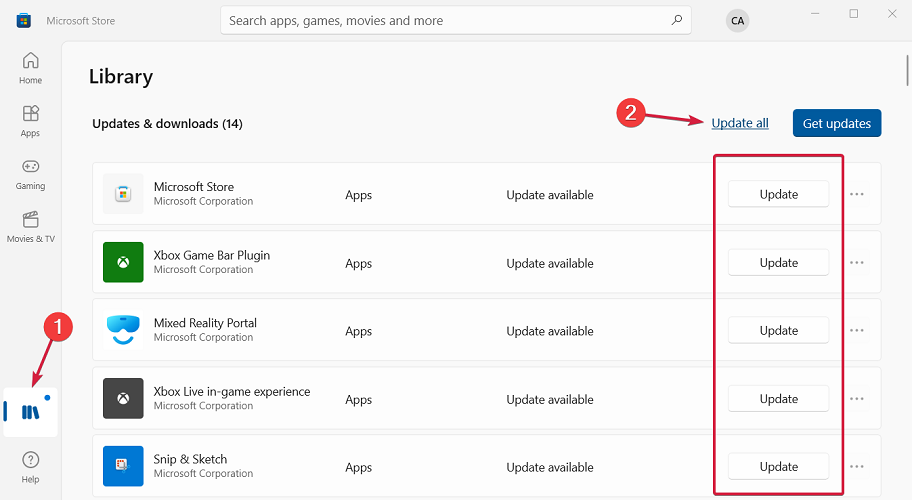Open the Gaming section

[30, 173]
